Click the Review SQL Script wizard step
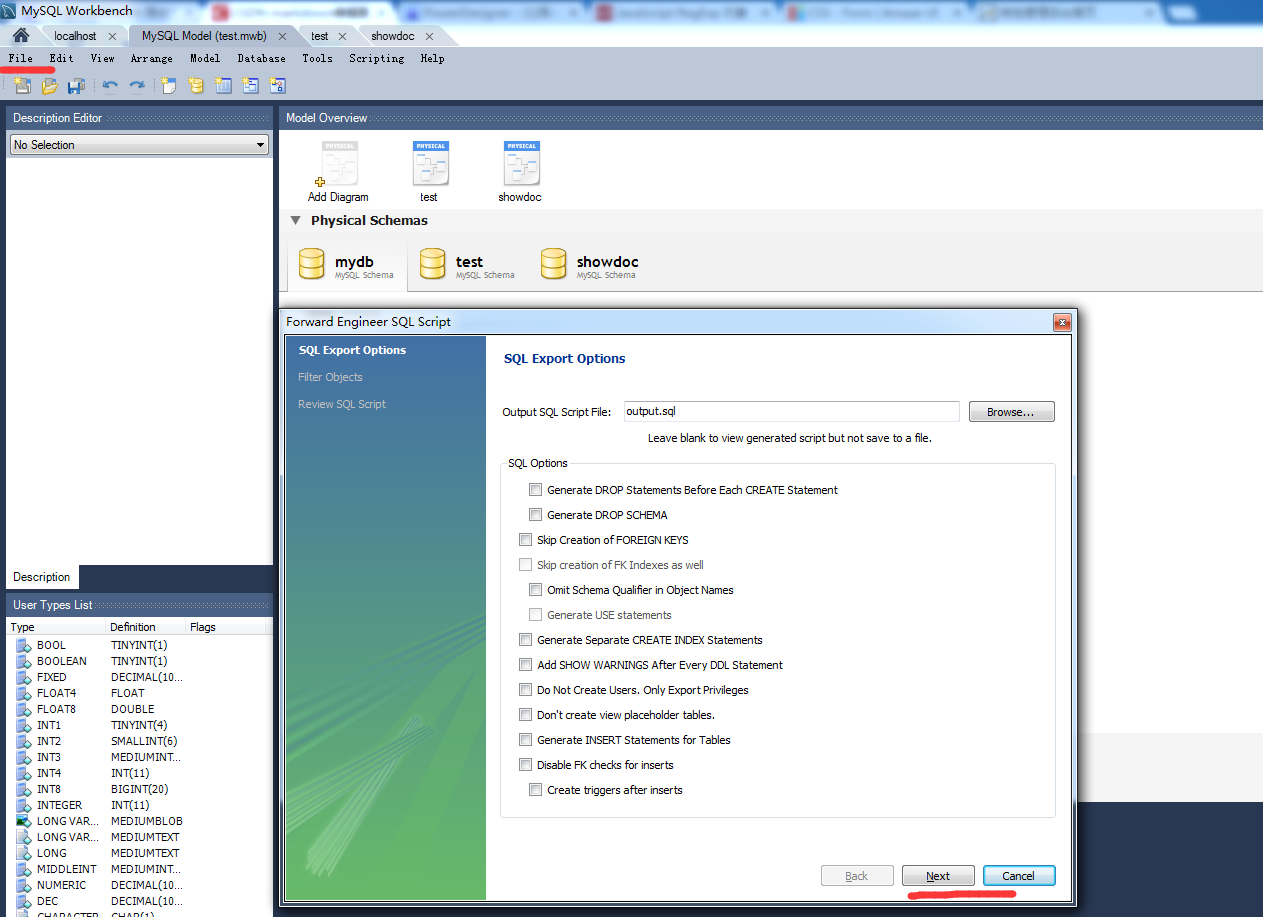 tap(342, 404)
